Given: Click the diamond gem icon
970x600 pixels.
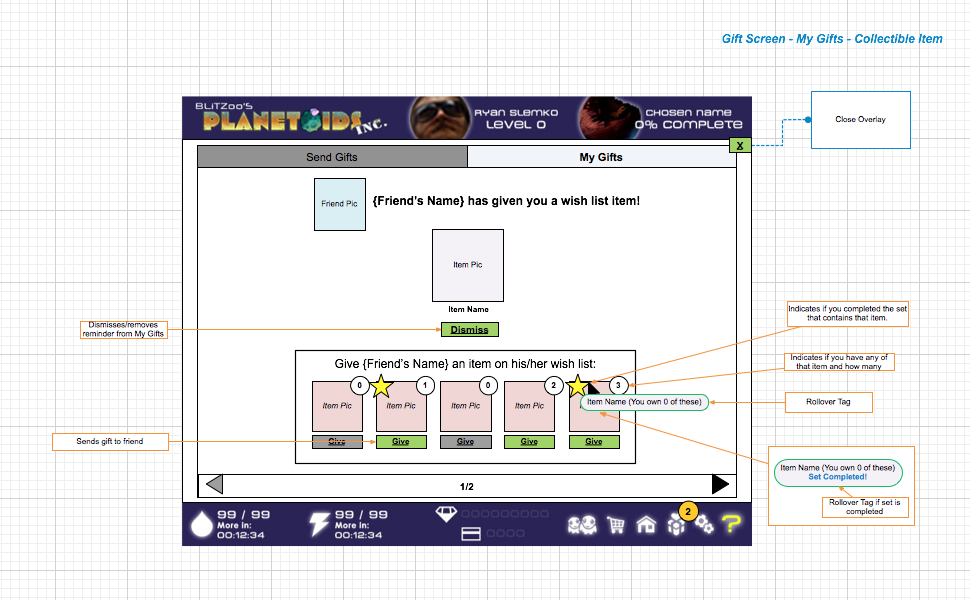Looking at the screenshot, I should tap(446, 513).
